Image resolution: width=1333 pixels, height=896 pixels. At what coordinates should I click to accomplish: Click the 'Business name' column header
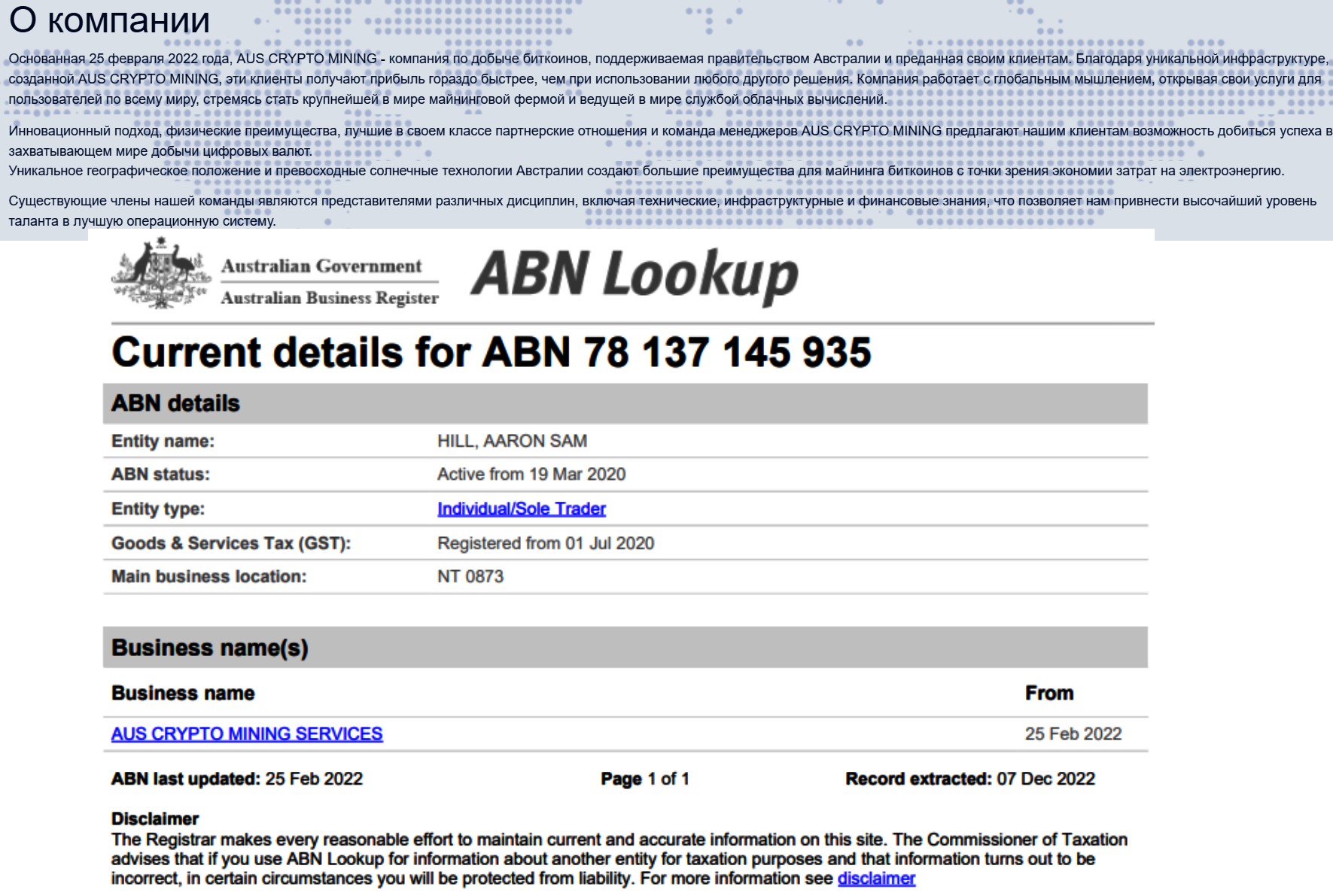[x=183, y=693]
